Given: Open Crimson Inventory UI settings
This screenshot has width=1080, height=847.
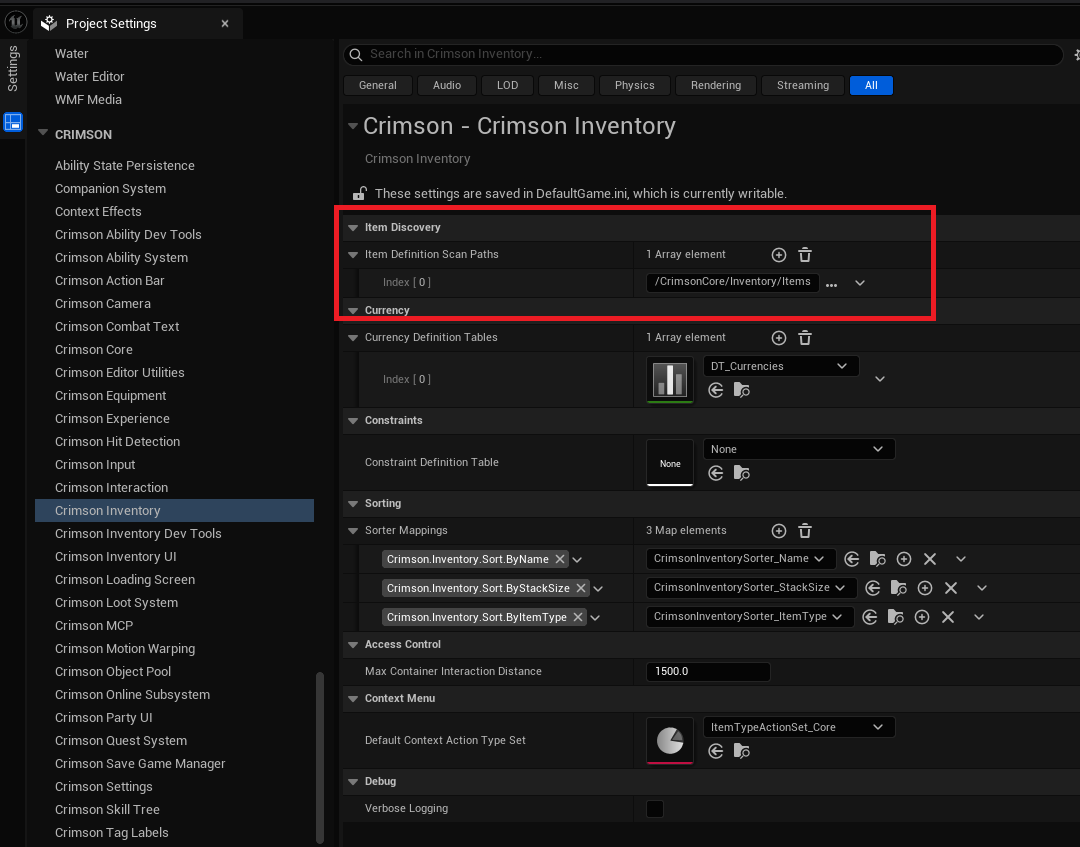Looking at the screenshot, I should 116,556.
